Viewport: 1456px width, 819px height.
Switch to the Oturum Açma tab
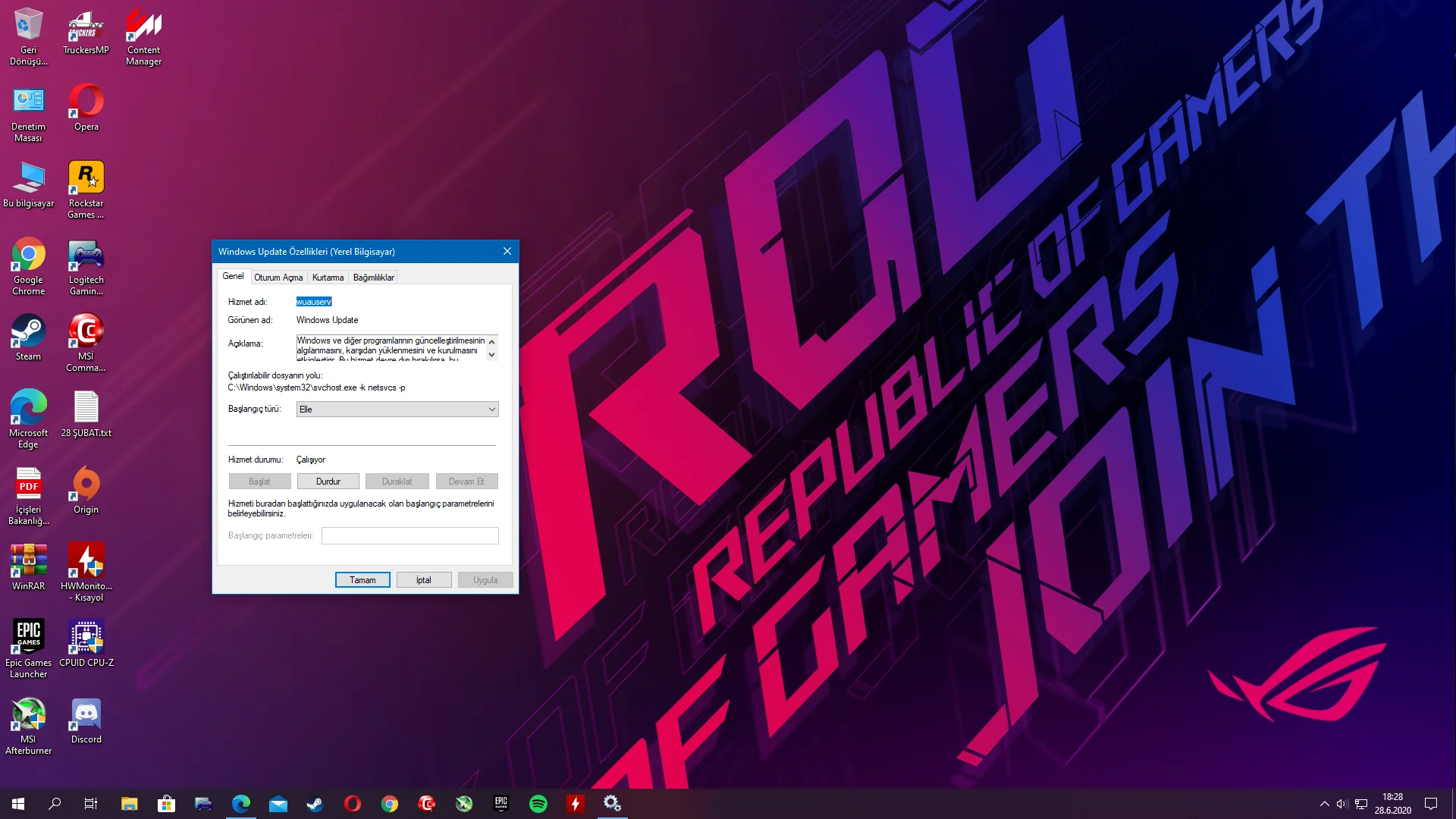point(278,278)
